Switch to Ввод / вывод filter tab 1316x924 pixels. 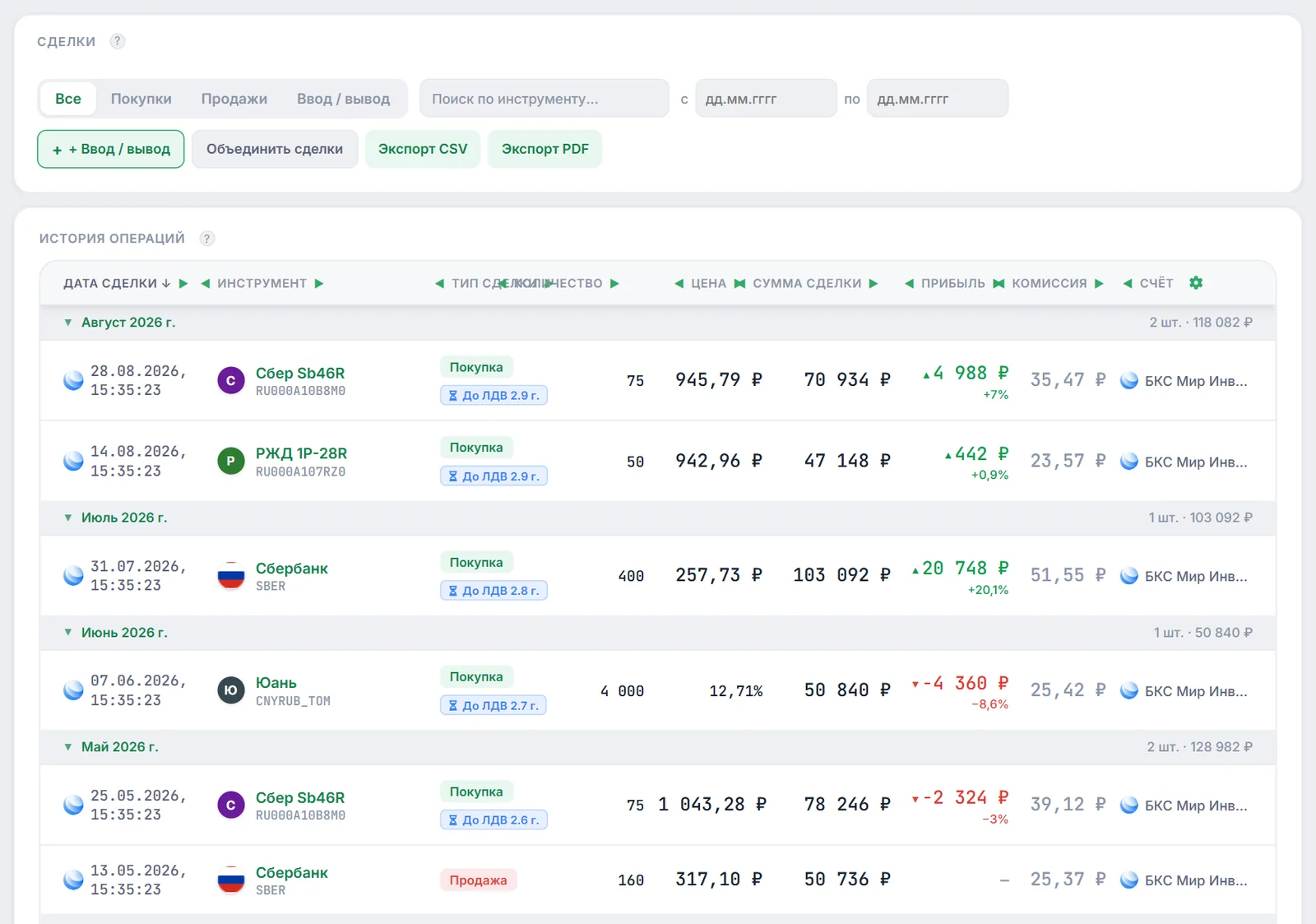click(343, 99)
